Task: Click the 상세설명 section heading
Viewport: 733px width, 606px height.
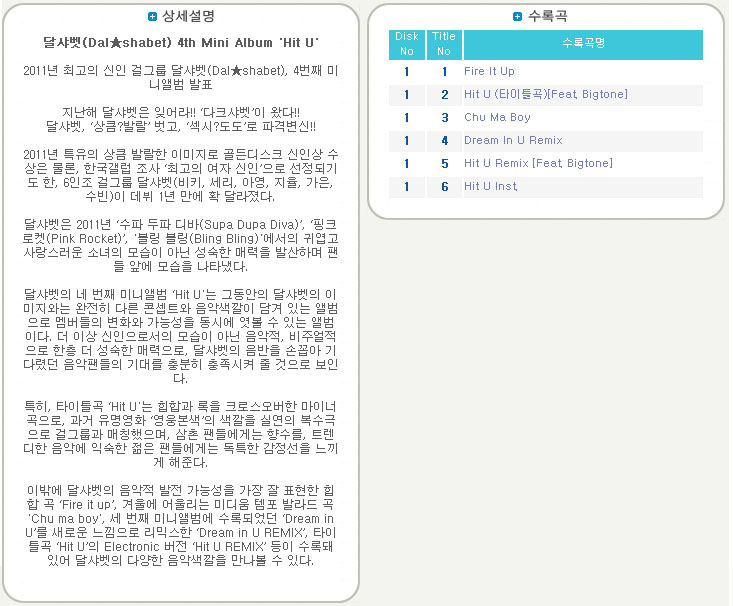Action: tap(188, 16)
